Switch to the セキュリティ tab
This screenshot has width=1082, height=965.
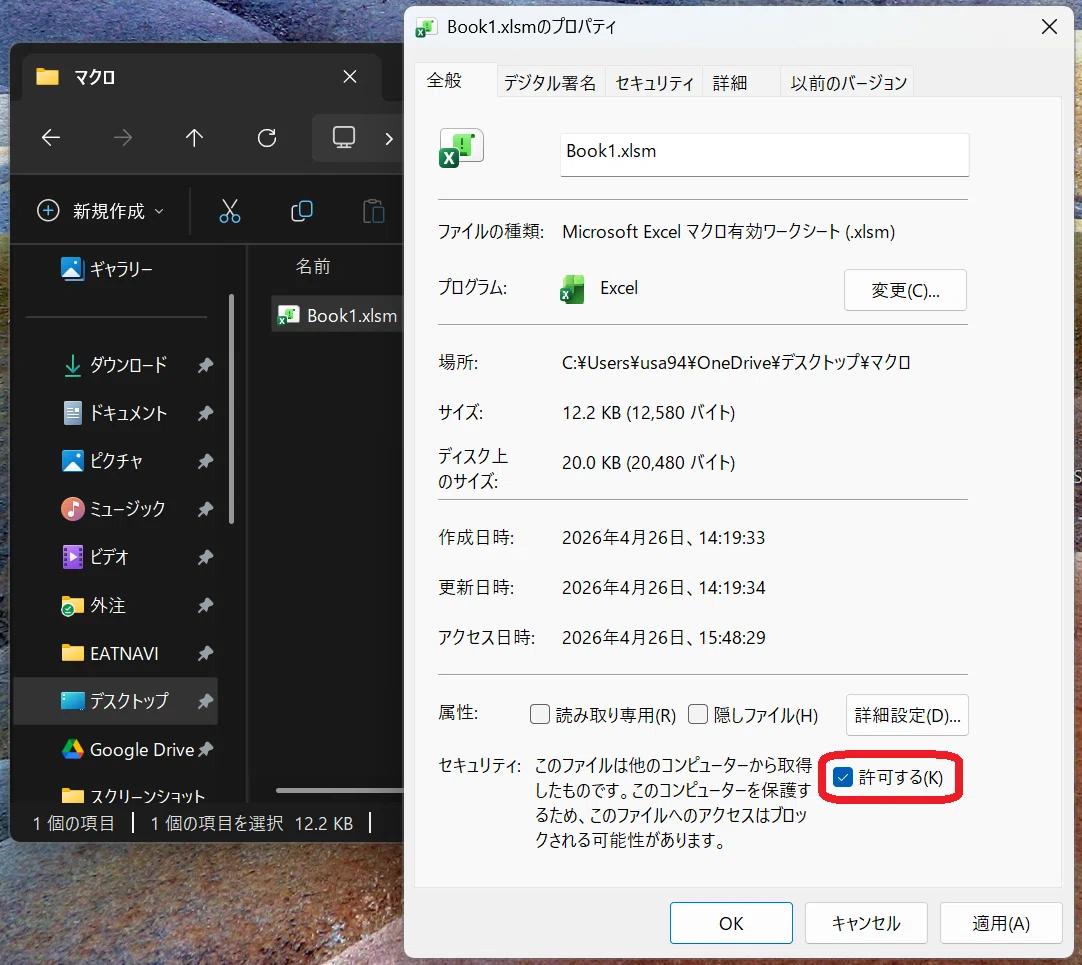[654, 83]
